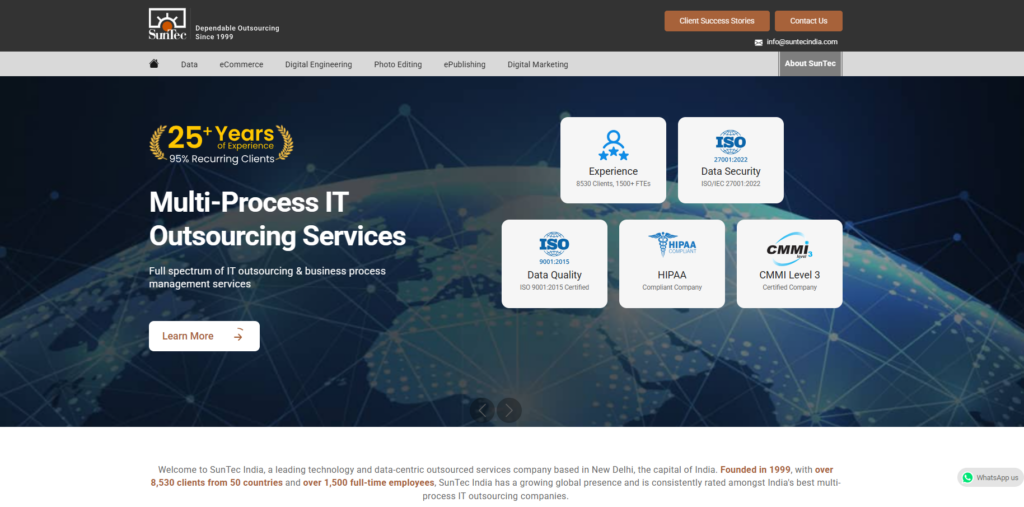Click the Client Success Stories button
This screenshot has height=507, width=1024.
pyautogui.click(x=717, y=21)
